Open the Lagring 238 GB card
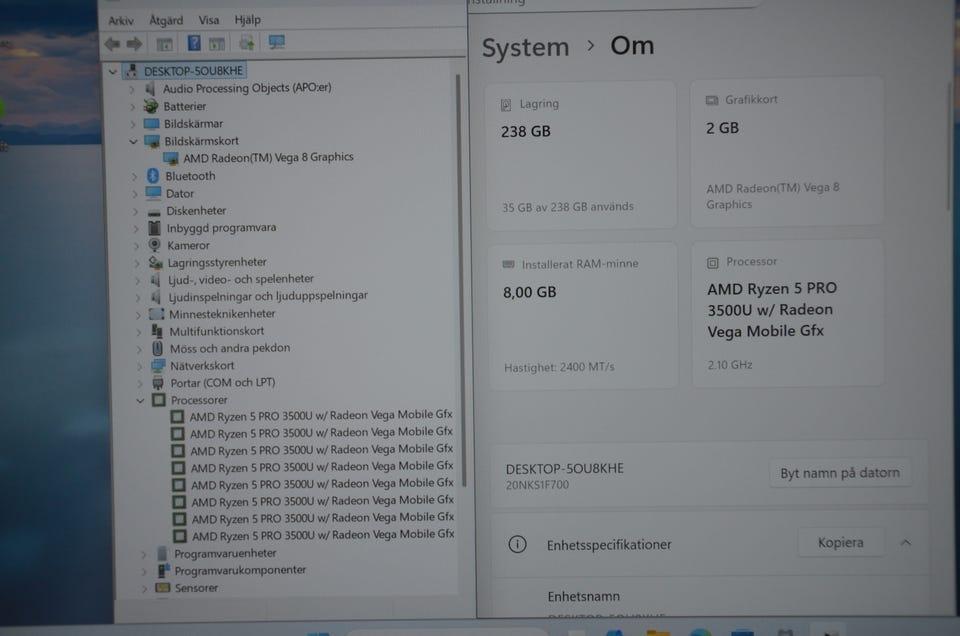960x636 pixels. tap(580, 155)
